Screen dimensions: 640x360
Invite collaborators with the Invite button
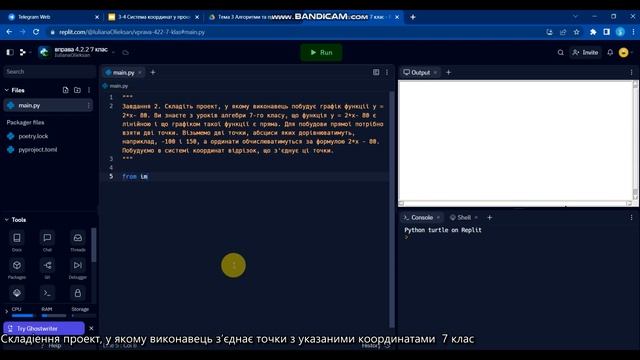pos(585,52)
